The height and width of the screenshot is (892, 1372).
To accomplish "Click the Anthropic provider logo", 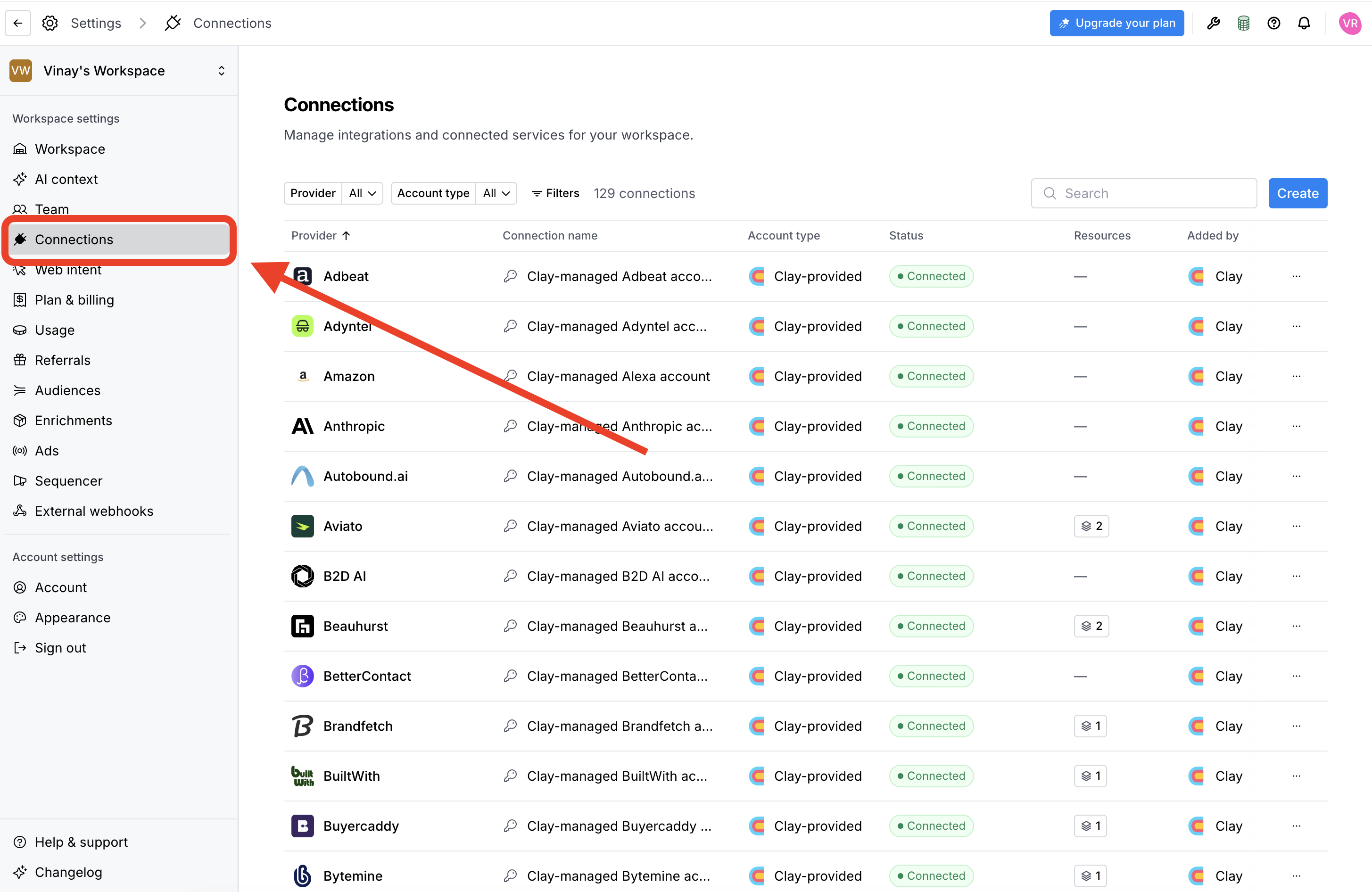I will pyautogui.click(x=303, y=426).
